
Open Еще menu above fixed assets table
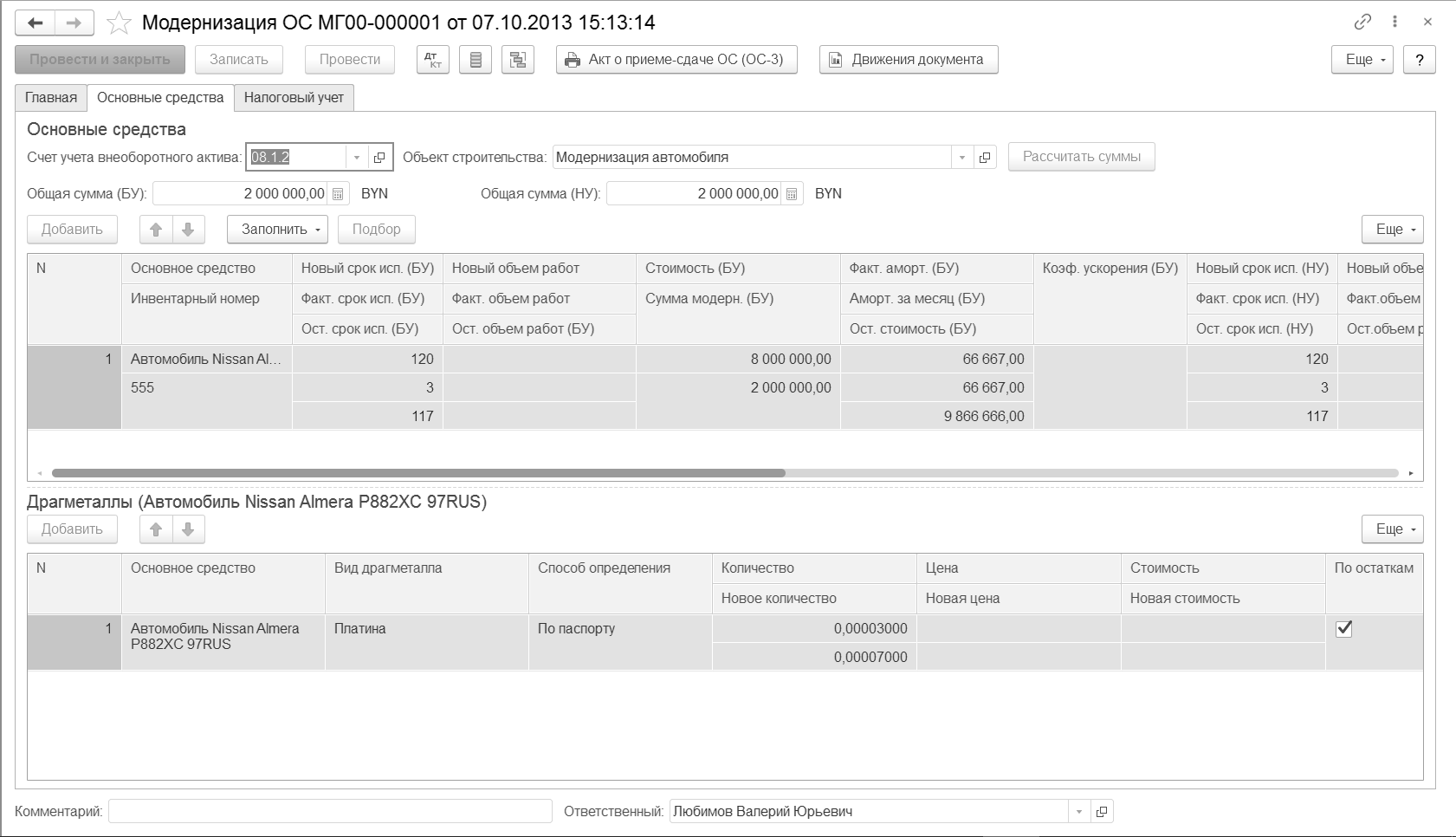1393,230
